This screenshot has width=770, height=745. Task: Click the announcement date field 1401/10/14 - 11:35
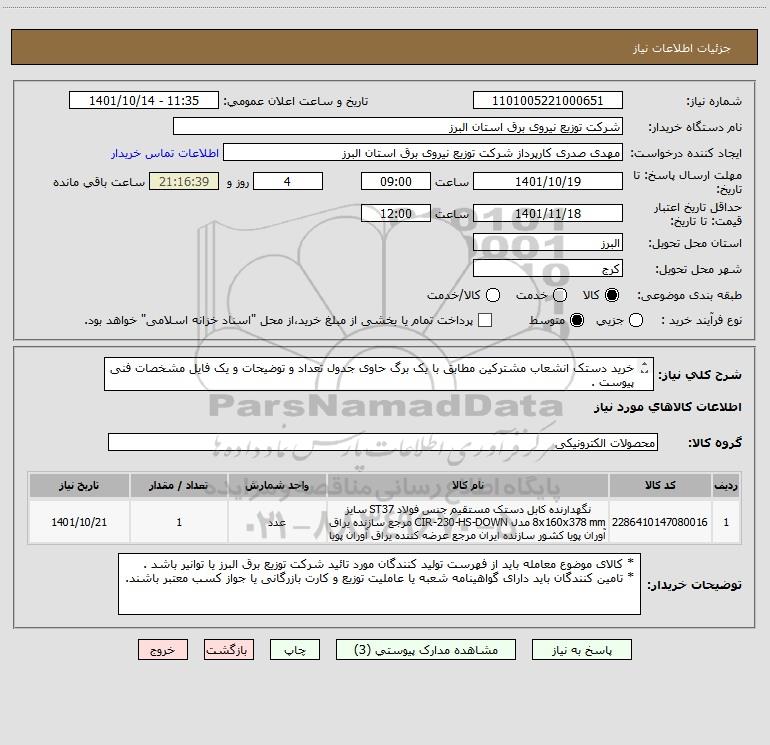(x=144, y=101)
